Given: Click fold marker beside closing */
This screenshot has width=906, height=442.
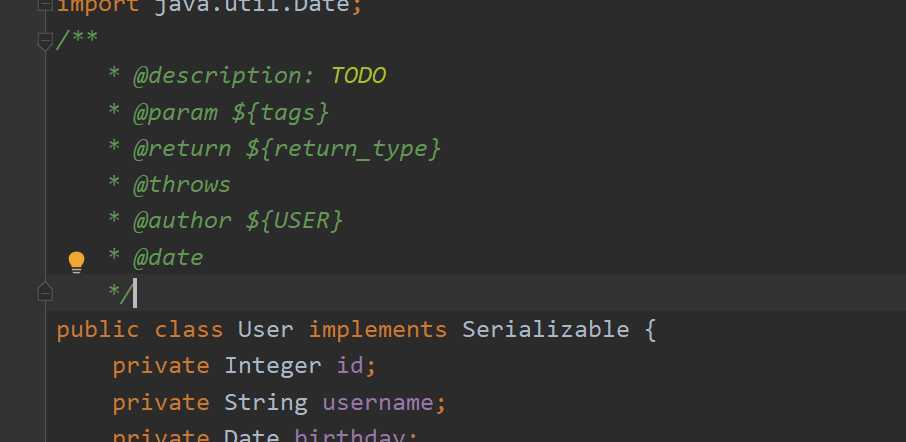Looking at the screenshot, I should (x=44, y=291).
